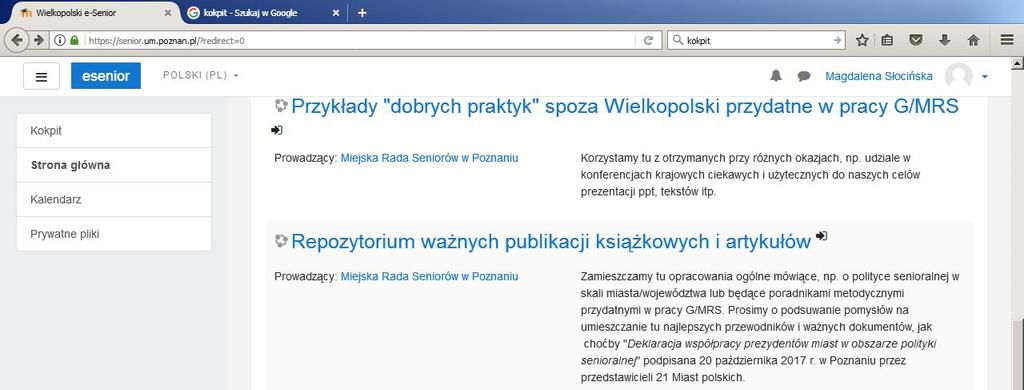Submit search with the go arrow
The height and width of the screenshot is (390, 1024).
pyautogui.click(x=838, y=40)
